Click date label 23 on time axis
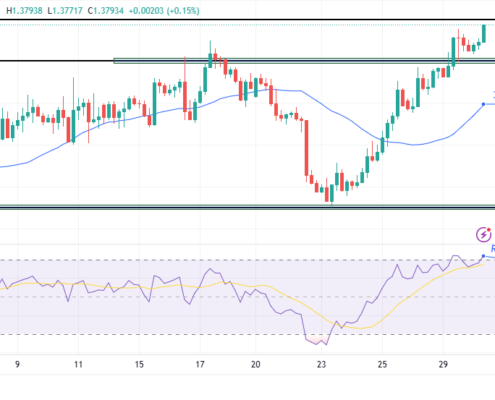 click(321, 364)
